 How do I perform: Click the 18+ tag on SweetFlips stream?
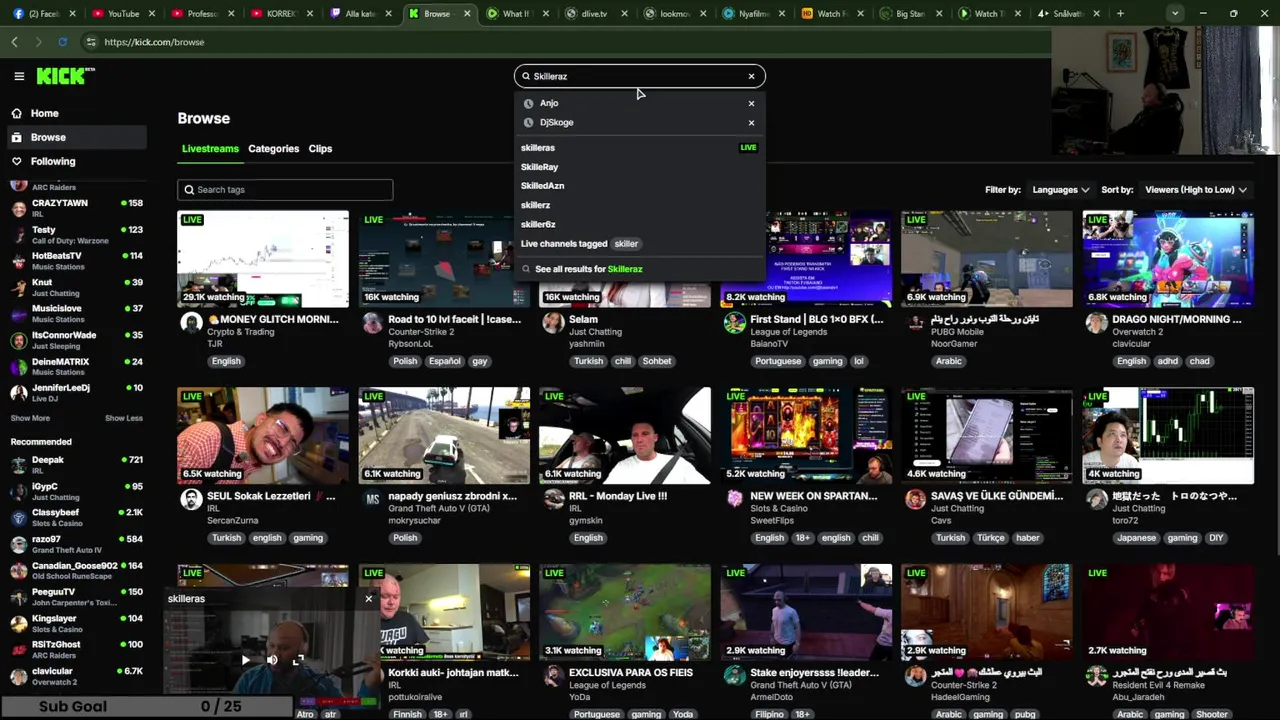click(x=803, y=538)
